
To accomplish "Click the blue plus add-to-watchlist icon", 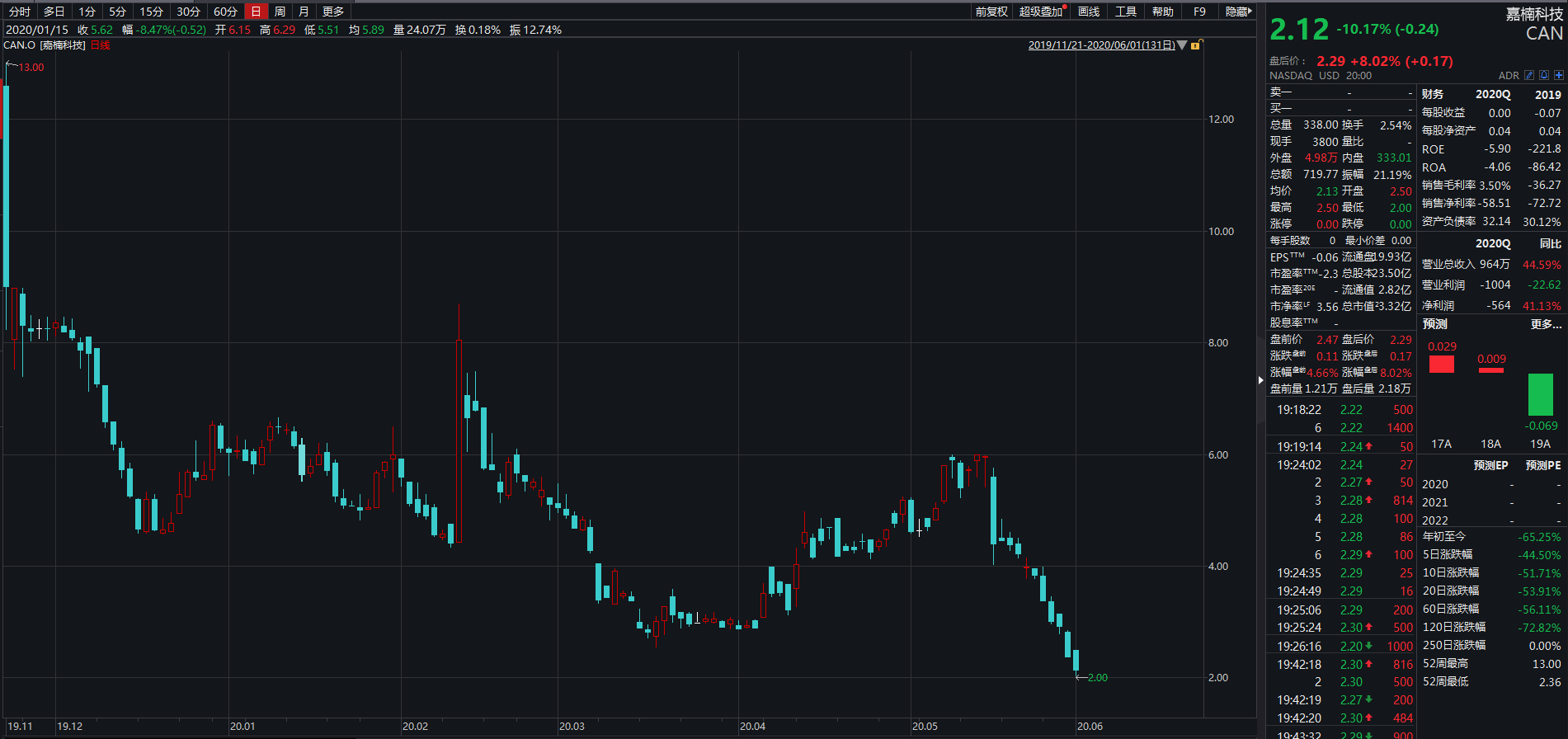I will [x=1559, y=75].
